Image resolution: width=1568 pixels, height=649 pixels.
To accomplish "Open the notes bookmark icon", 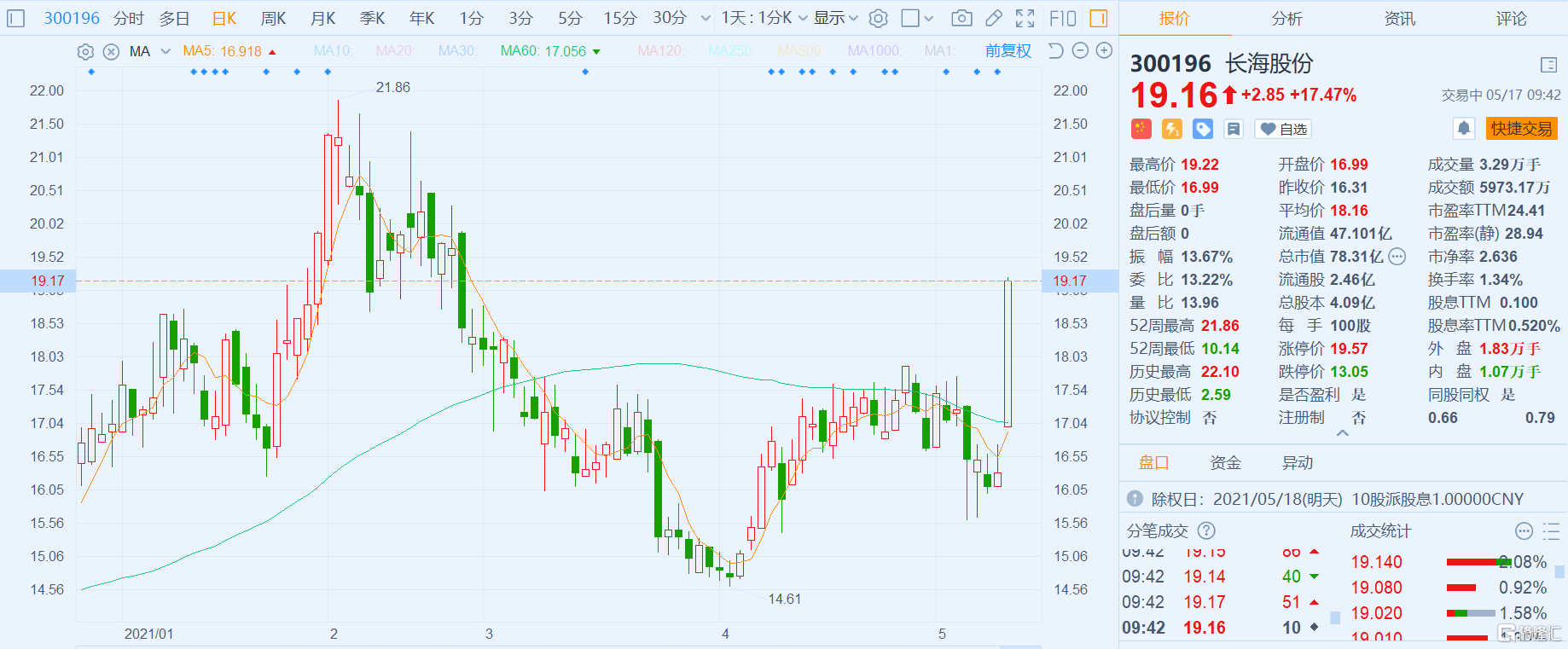I will click(1234, 129).
